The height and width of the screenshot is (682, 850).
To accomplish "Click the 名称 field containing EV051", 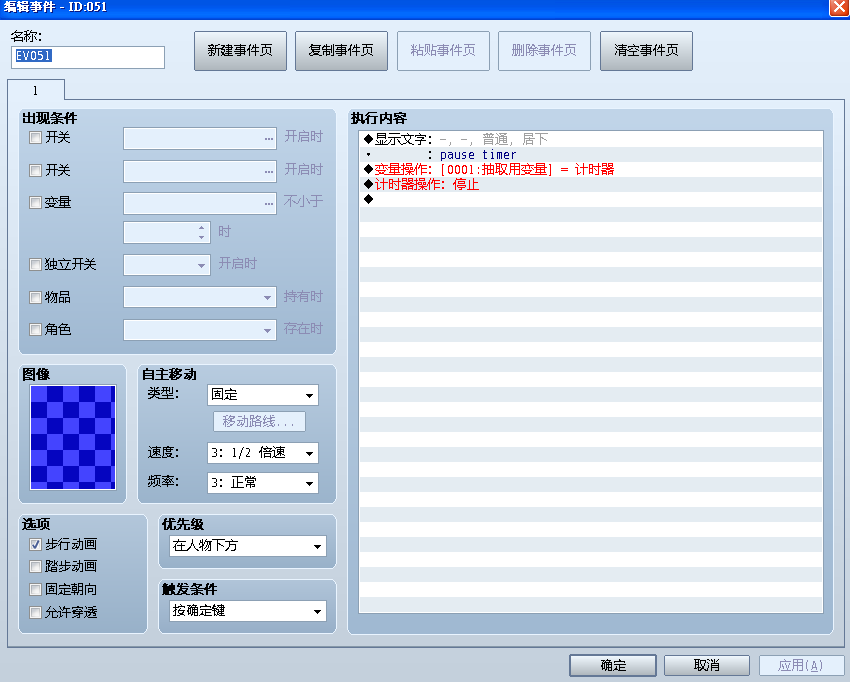I will click(x=88, y=57).
